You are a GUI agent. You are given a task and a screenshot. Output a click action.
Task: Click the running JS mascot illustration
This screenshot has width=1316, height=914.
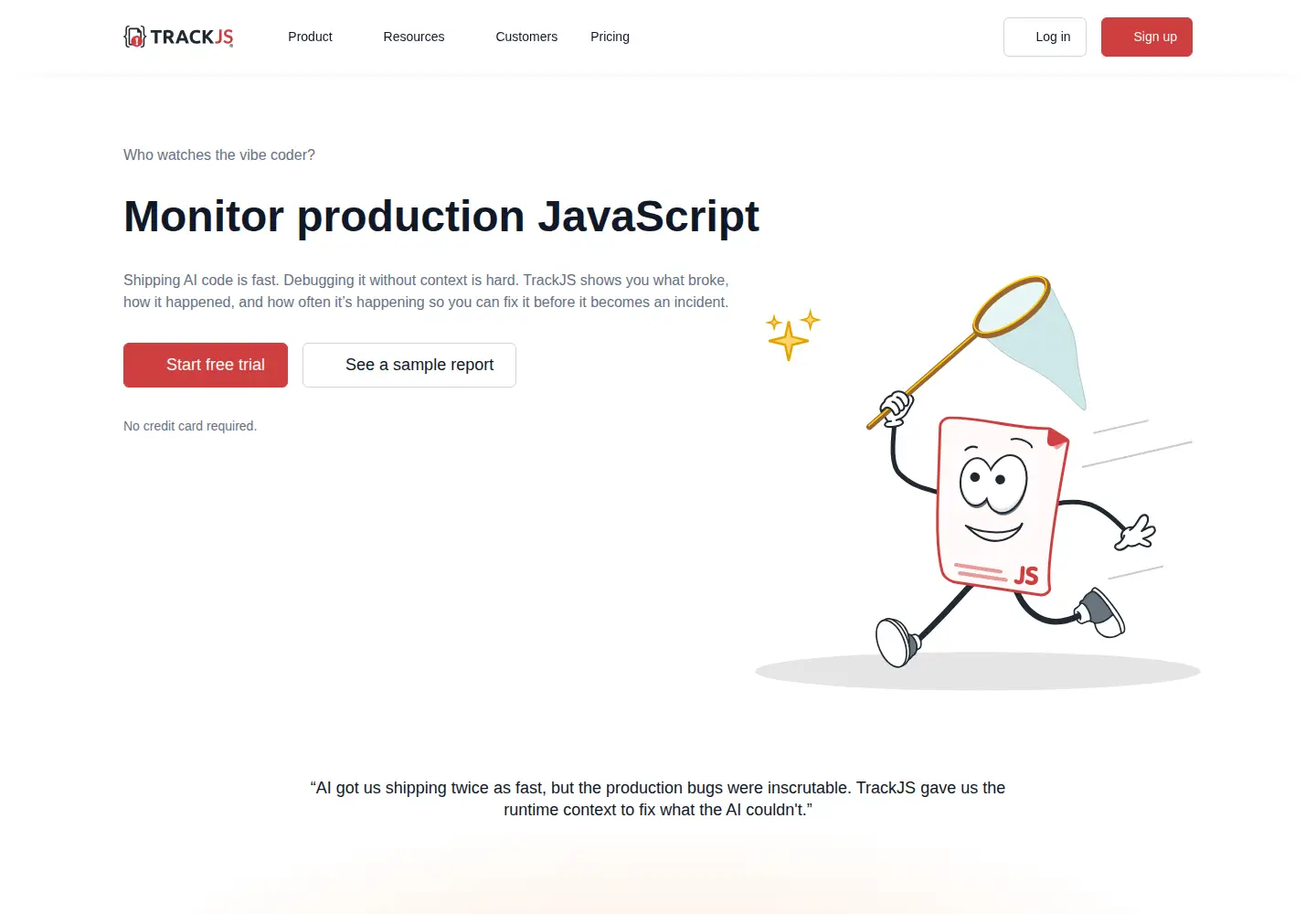coord(978,483)
